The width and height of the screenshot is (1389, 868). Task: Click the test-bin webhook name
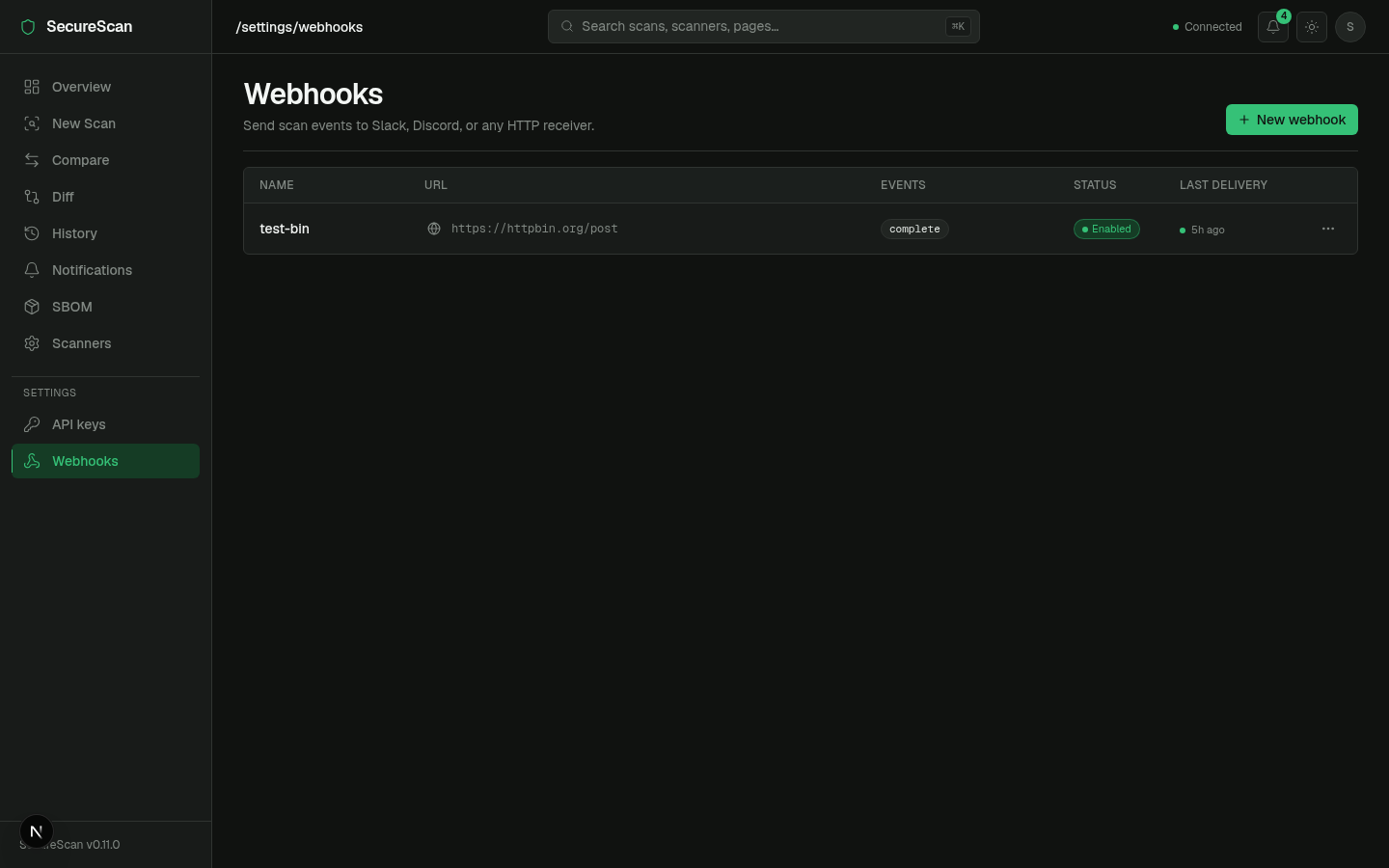pyautogui.click(x=285, y=229)
